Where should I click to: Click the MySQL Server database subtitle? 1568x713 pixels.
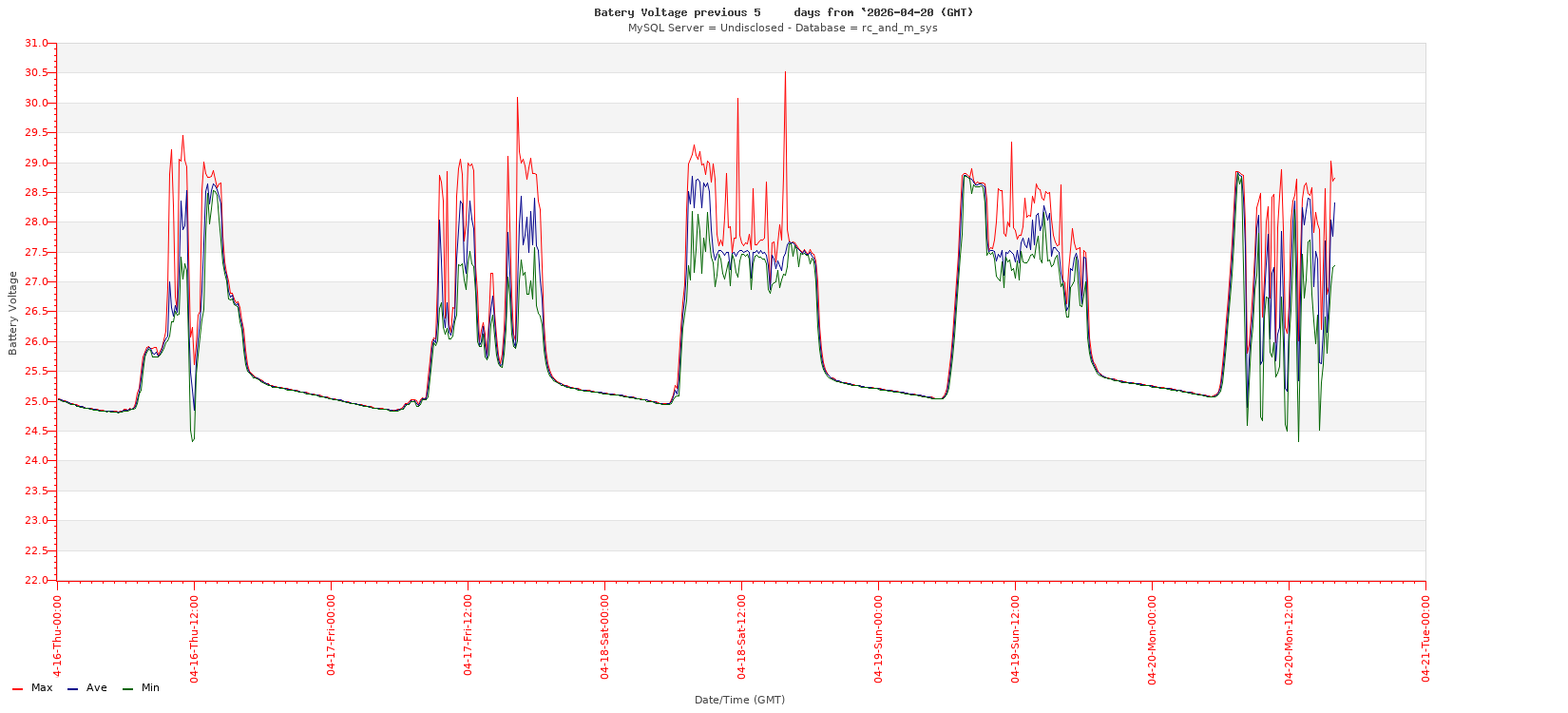pos(782,28)
